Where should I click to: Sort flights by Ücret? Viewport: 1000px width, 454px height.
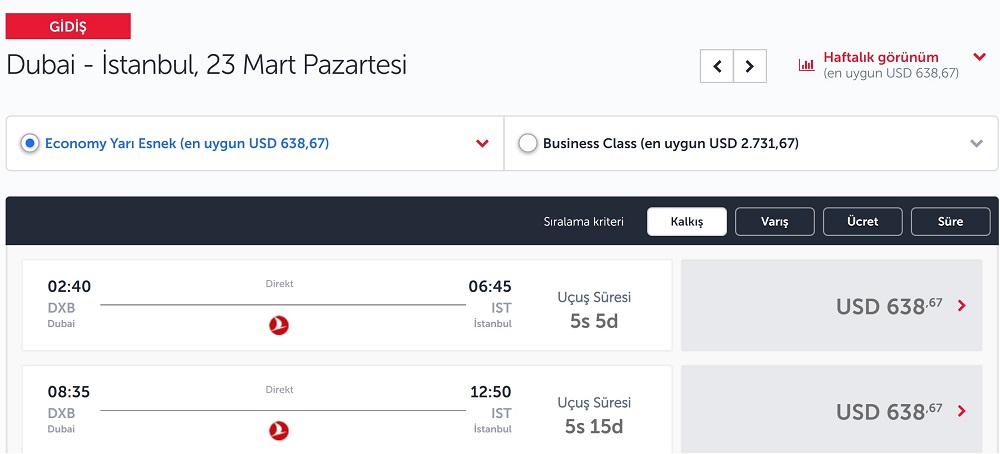pyautogui.click(x=863, y=222)
